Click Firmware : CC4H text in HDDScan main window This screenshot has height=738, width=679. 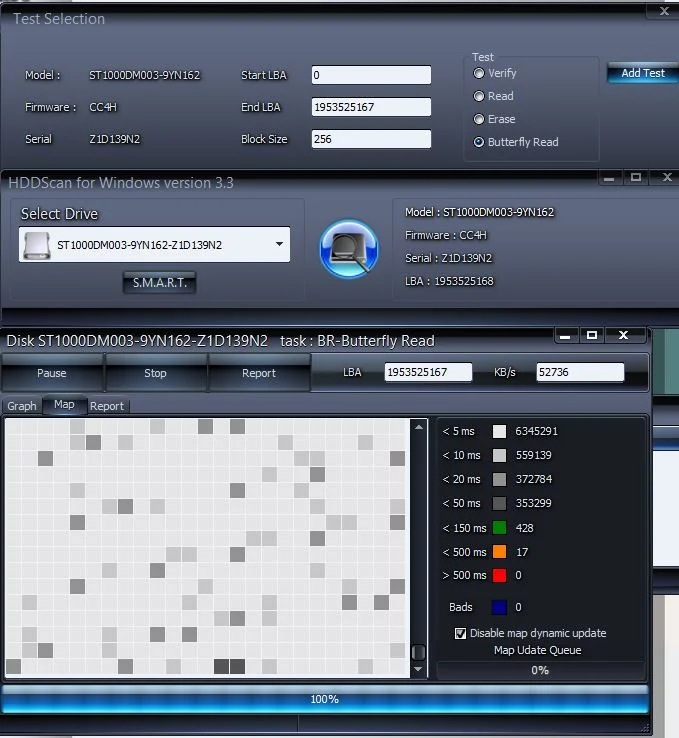pos(446,235)
